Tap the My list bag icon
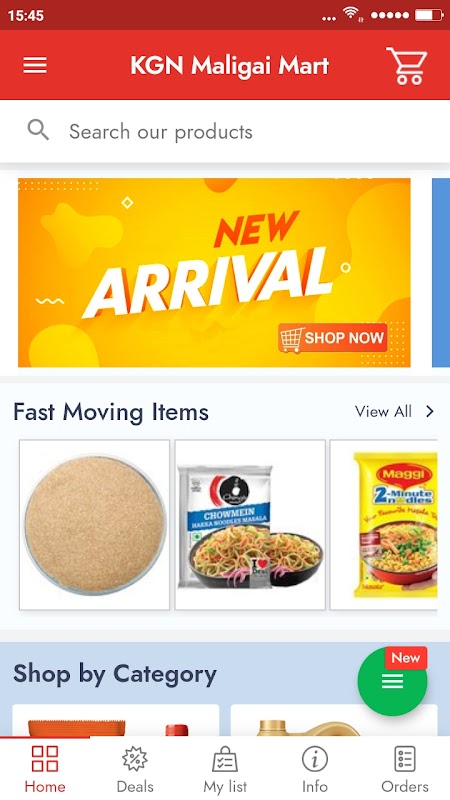The height and width of the screenshot is (800, 450). click(225, 759)
